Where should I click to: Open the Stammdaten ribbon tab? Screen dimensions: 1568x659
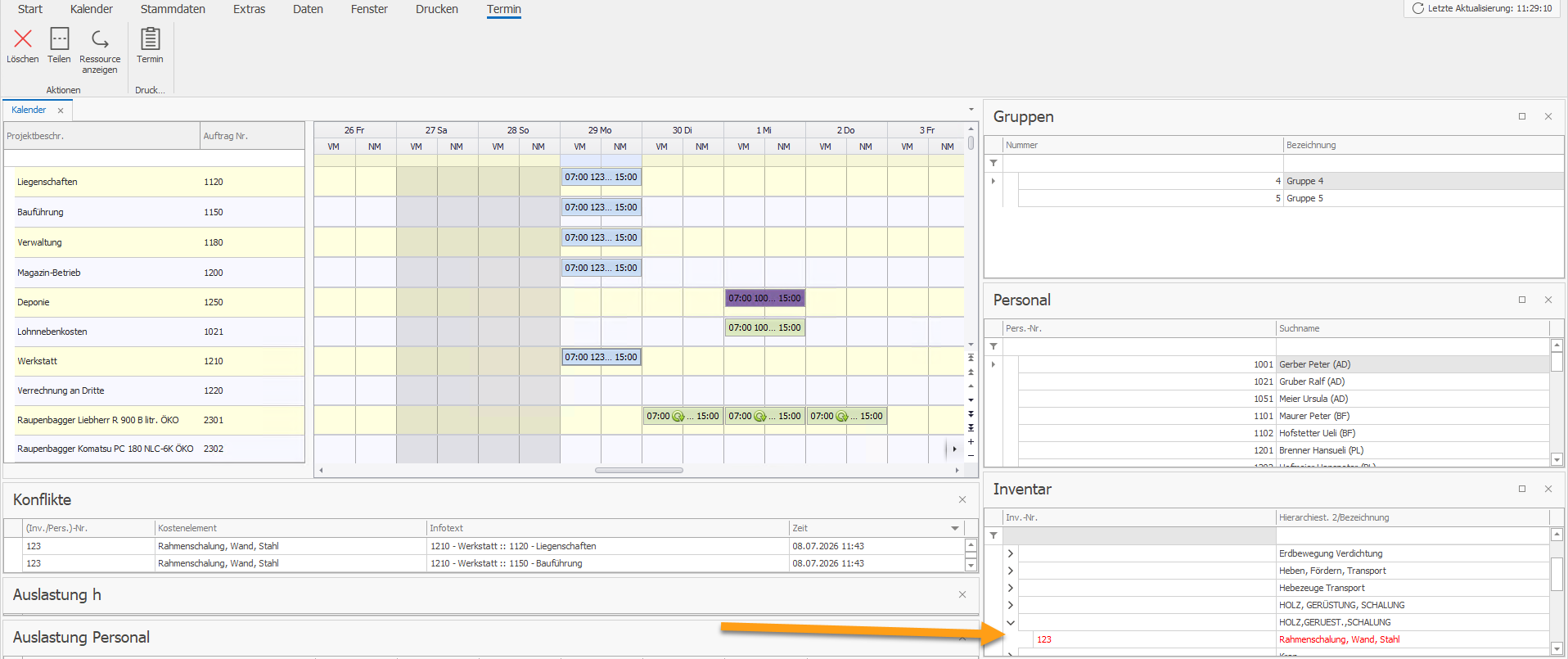pyautogui.click(x=173, y=9)
